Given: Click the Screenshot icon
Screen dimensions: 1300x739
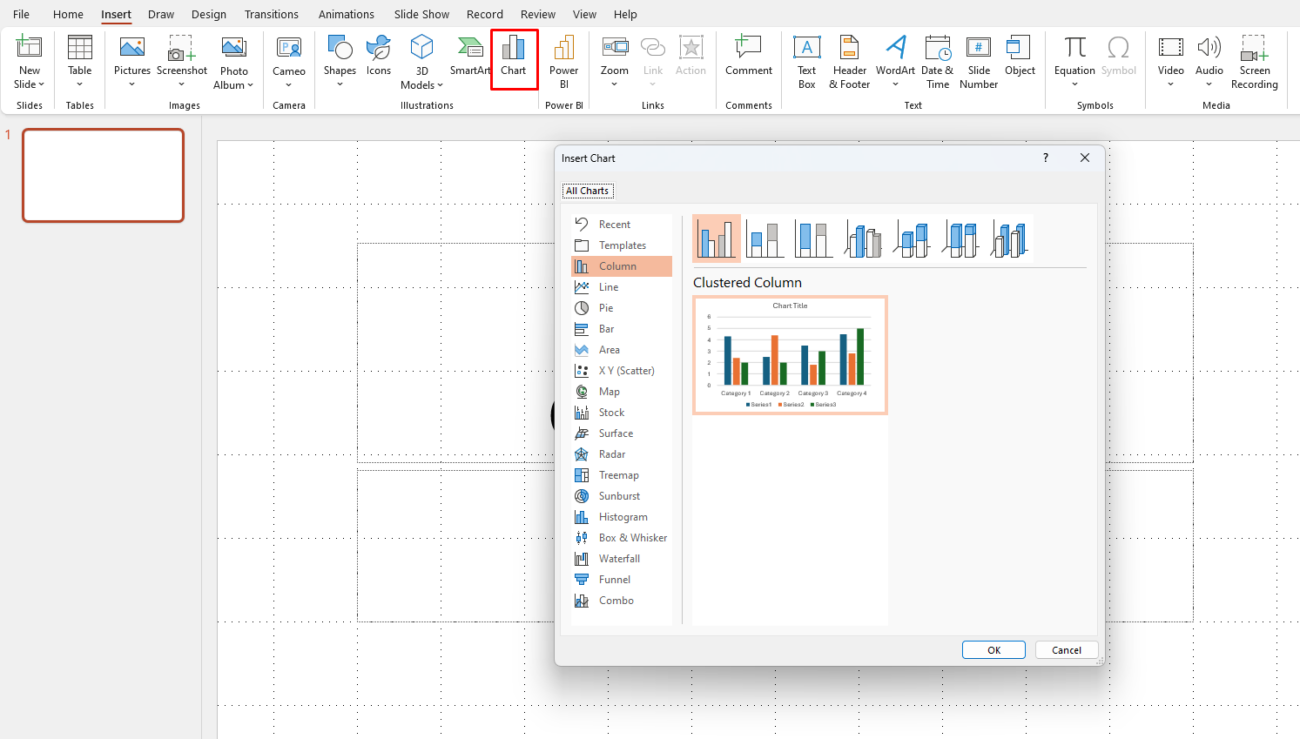Looking at the screenshot, I should [182, 47].
